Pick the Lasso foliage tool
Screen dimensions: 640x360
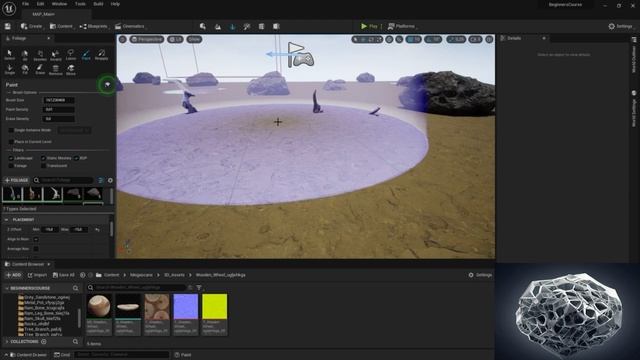tap(71, 55)
